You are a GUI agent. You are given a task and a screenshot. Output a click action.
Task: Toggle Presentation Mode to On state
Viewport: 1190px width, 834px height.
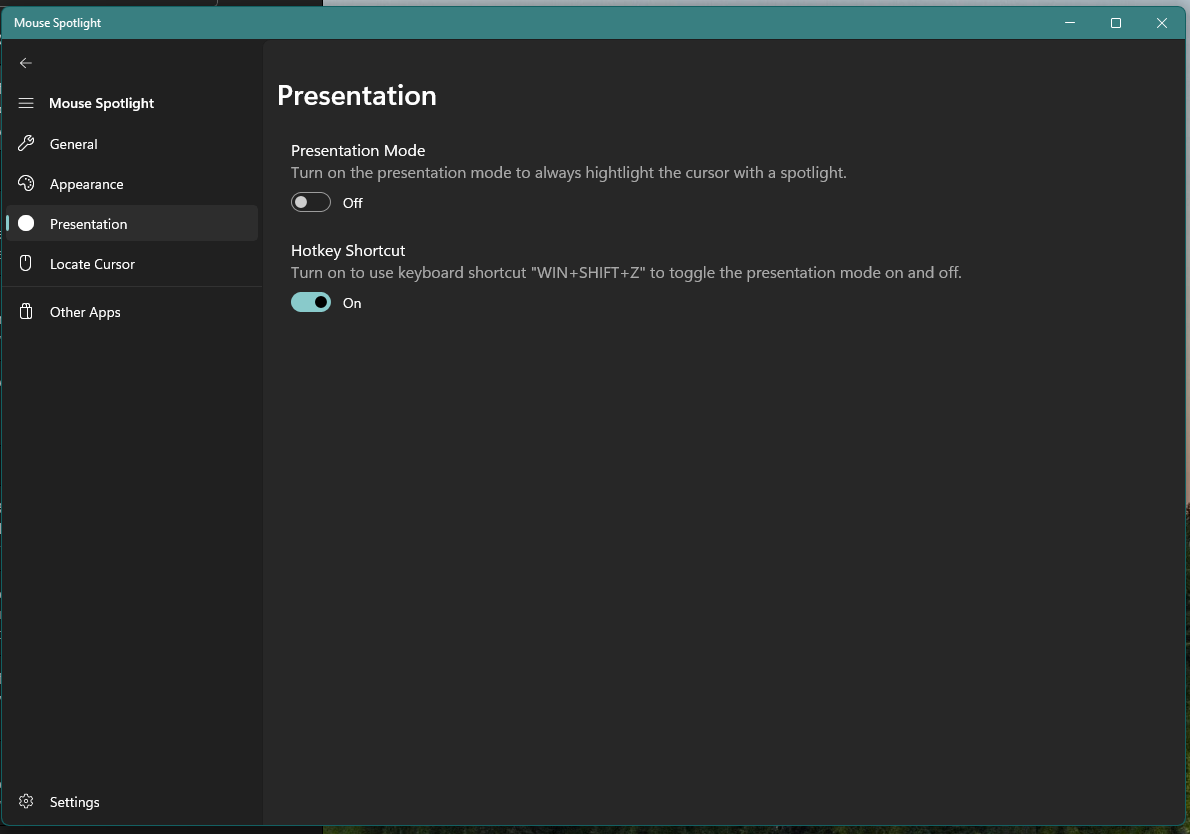(x=310, y=201)
